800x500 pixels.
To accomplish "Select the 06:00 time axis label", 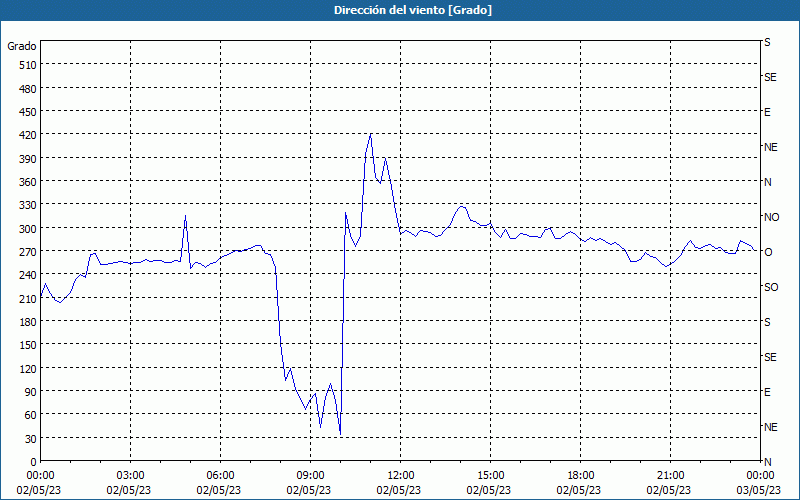I will (x=220, y=476).
